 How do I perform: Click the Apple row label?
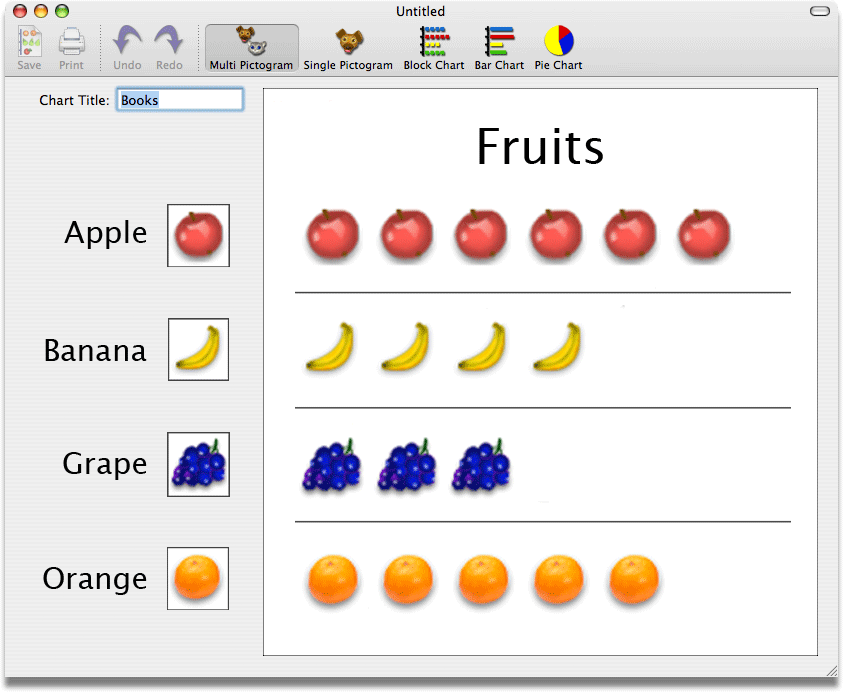tap(106, 233)
